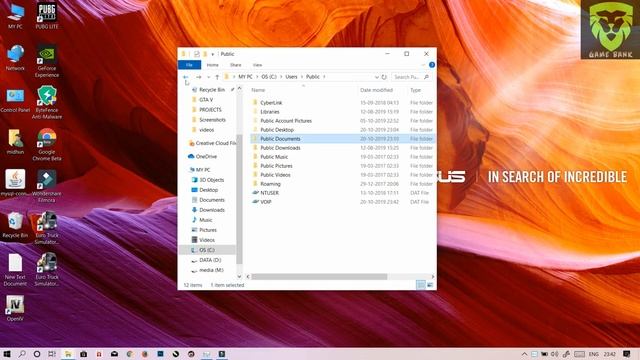640x360 pixels.
Task: Show hidden system tray icons chevron
Action: 524,354
